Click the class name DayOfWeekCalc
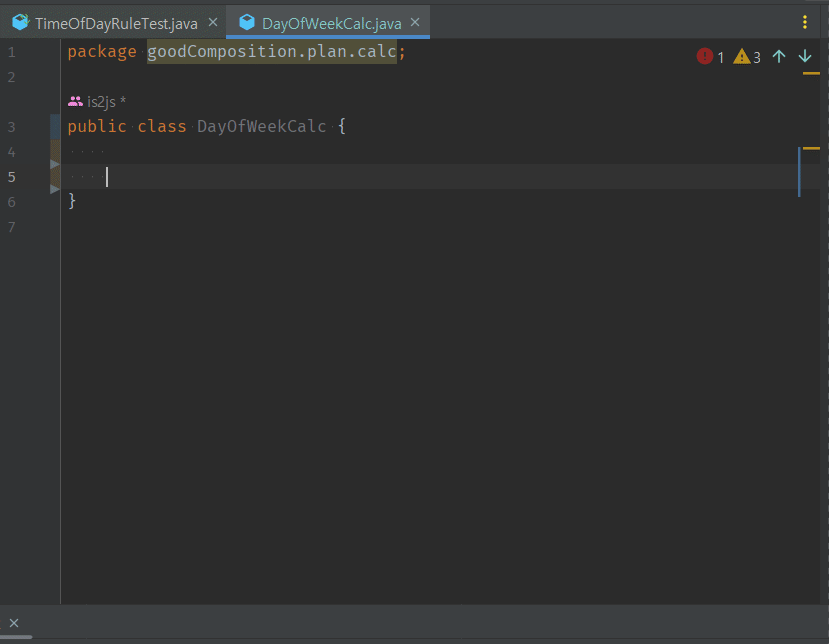 (x=262, y=126)
